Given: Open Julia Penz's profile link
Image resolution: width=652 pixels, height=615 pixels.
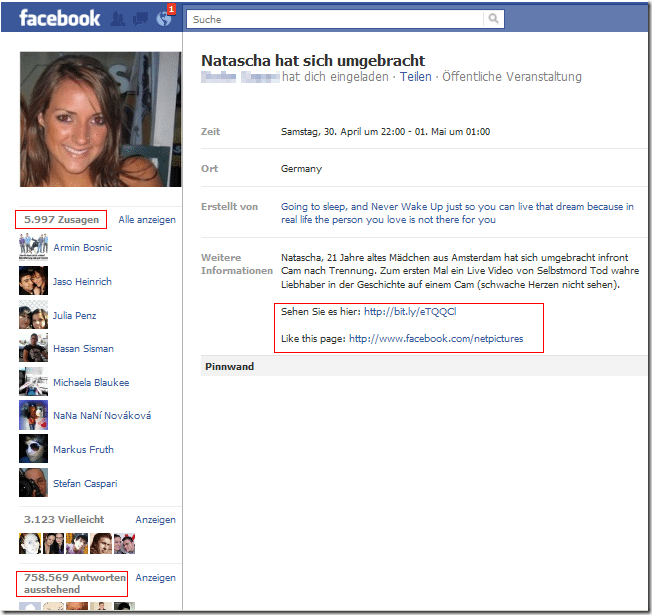Looking at the screenshot, I should point(74,316).
